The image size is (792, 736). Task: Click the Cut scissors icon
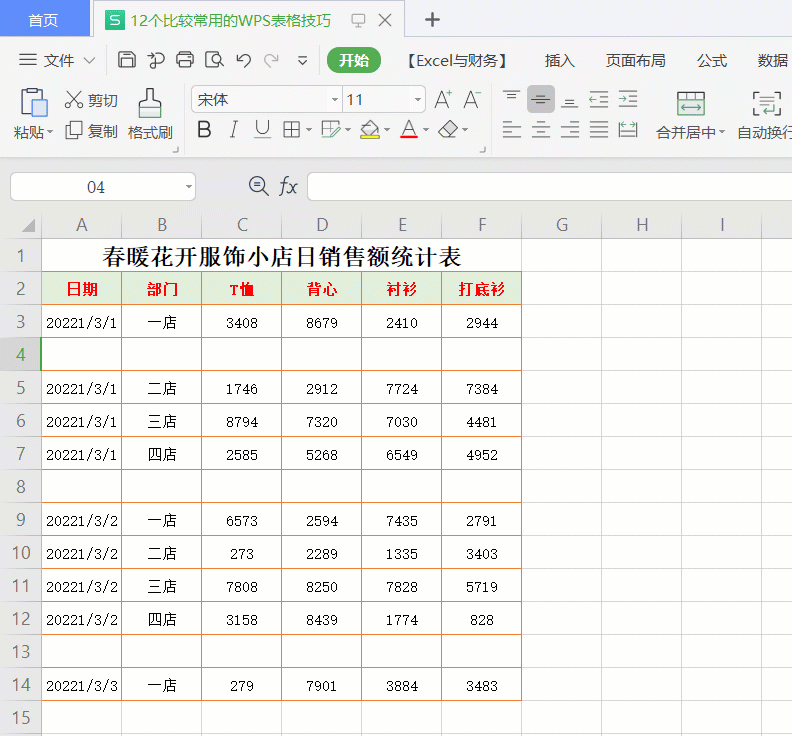(74, 100)
